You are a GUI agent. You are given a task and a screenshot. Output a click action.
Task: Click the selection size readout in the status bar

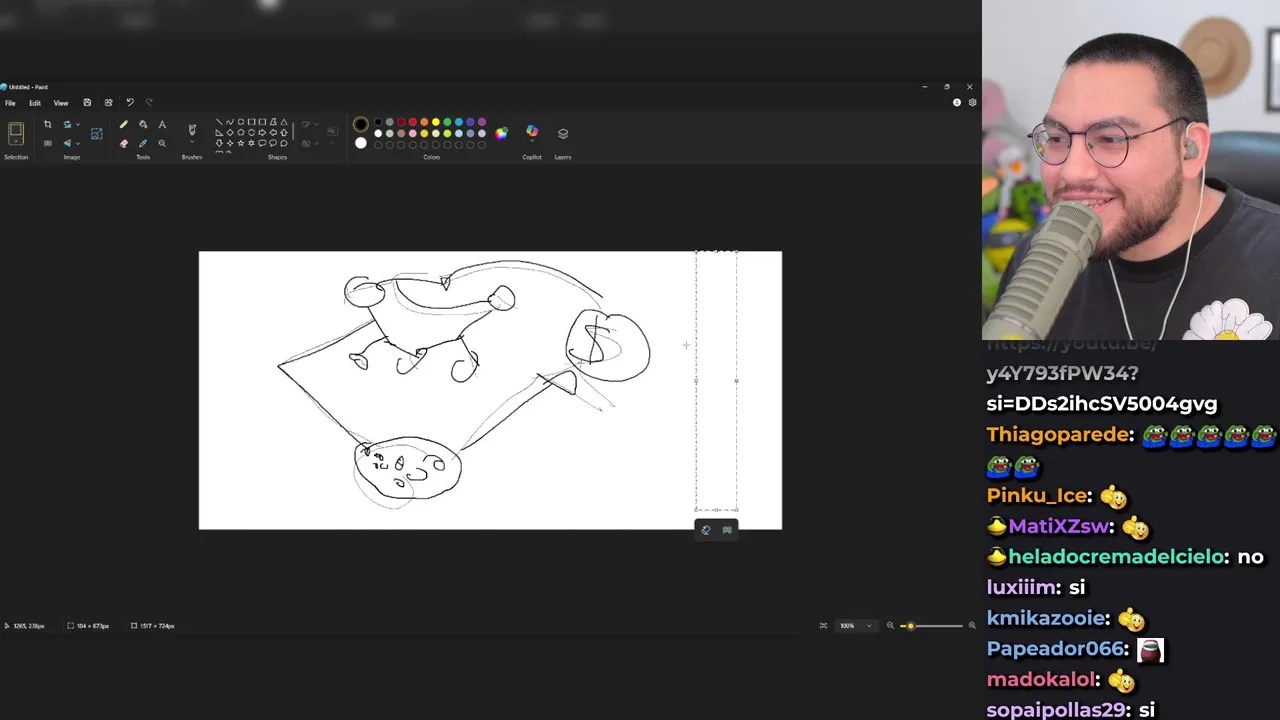[x=89, y=626]
